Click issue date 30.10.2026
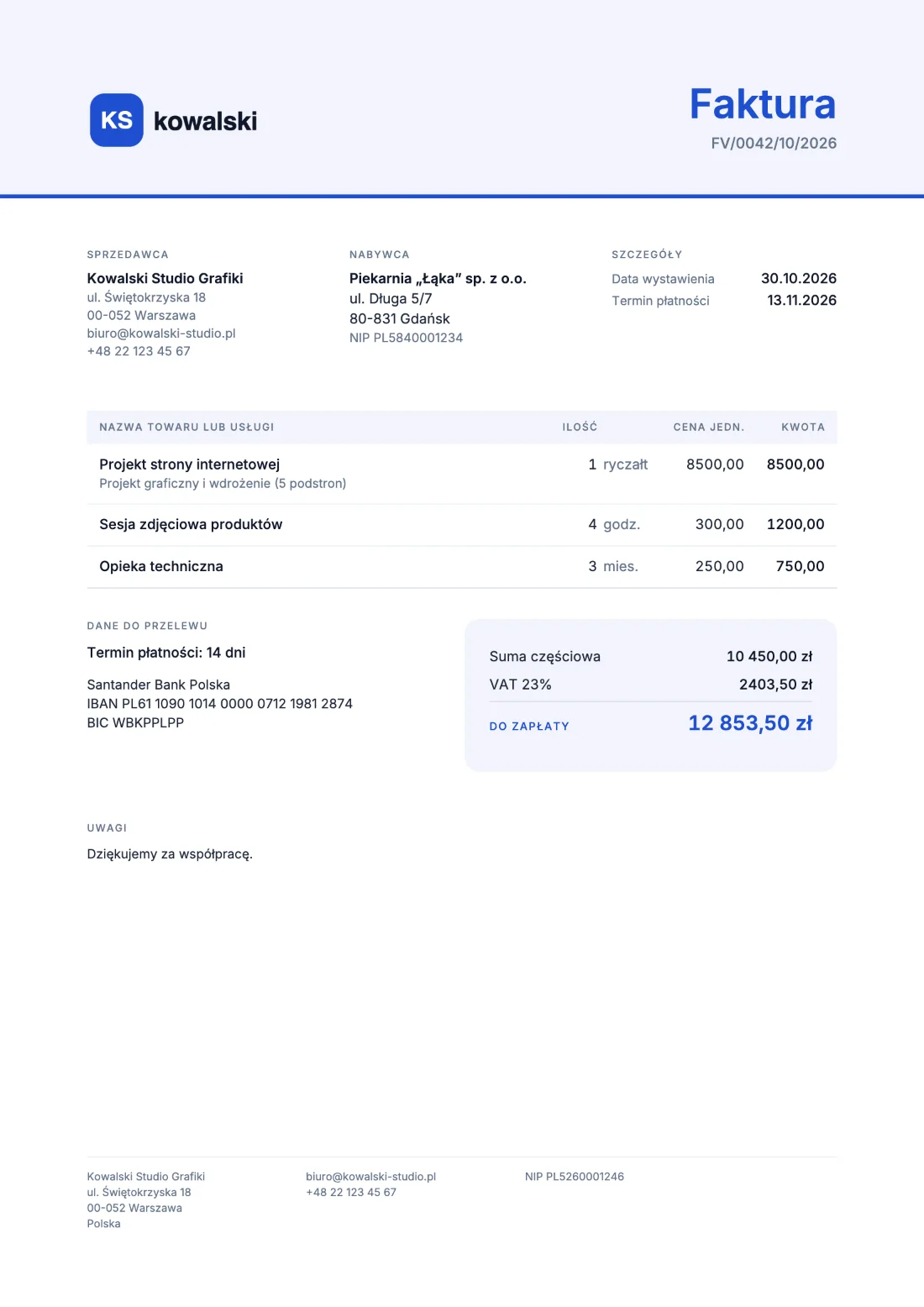Screen dimensions: 924x1307 (799, 278)
